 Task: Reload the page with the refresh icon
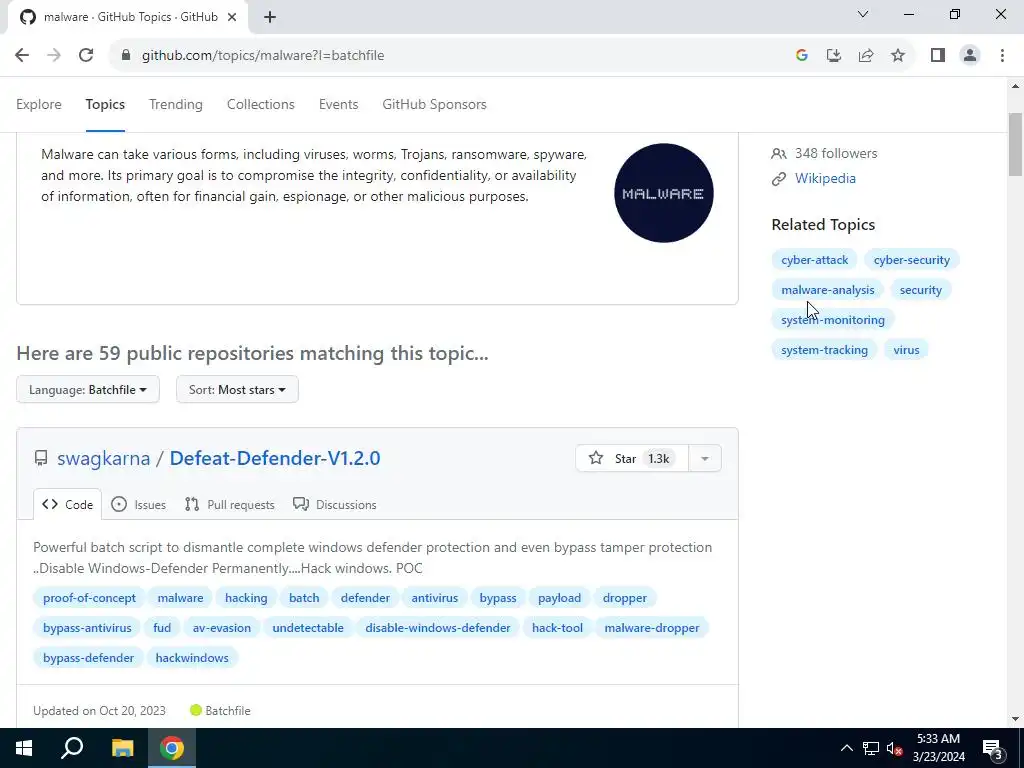[86, 56]
